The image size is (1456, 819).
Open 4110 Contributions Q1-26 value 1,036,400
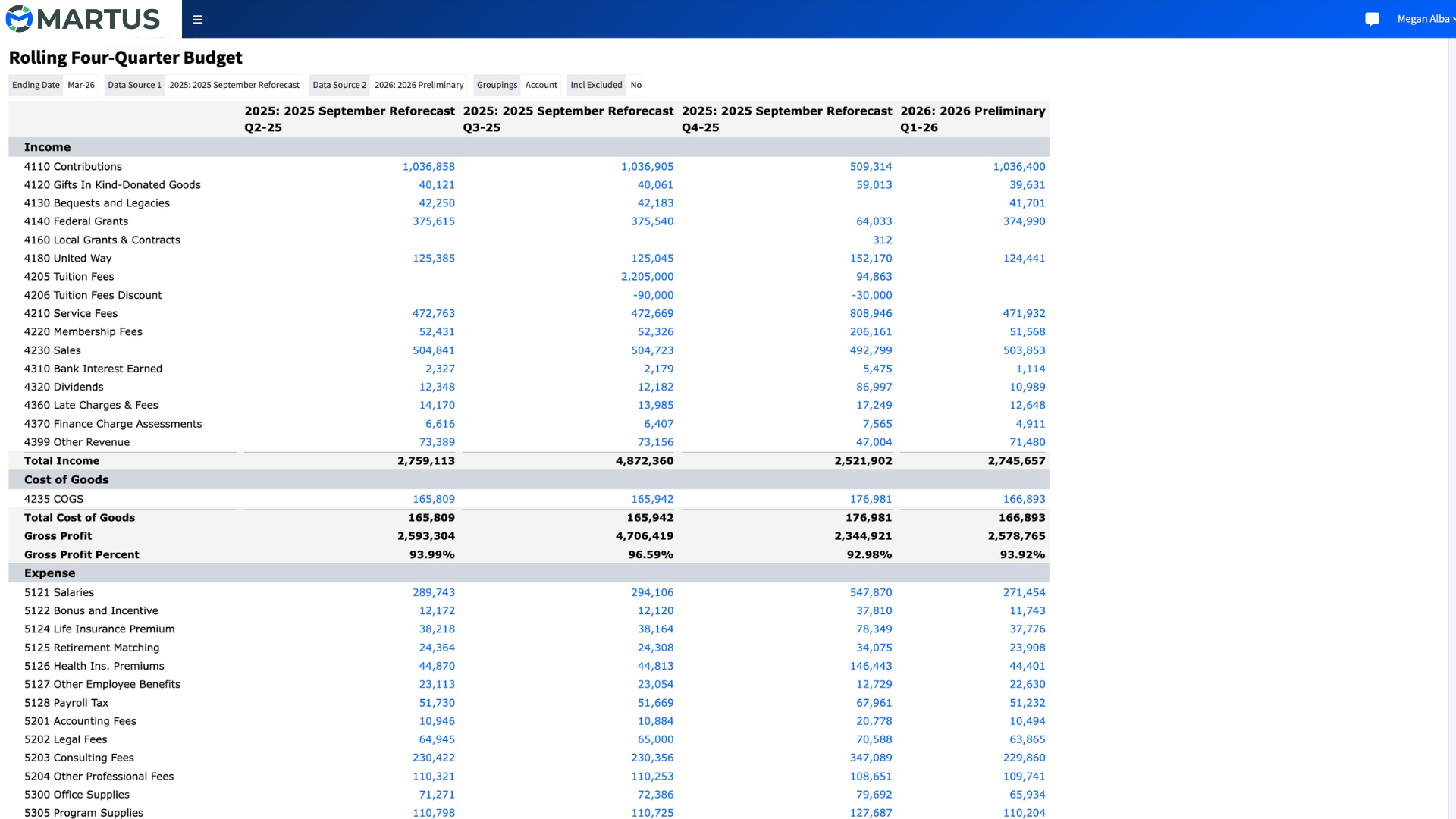tap(1019, 167)
